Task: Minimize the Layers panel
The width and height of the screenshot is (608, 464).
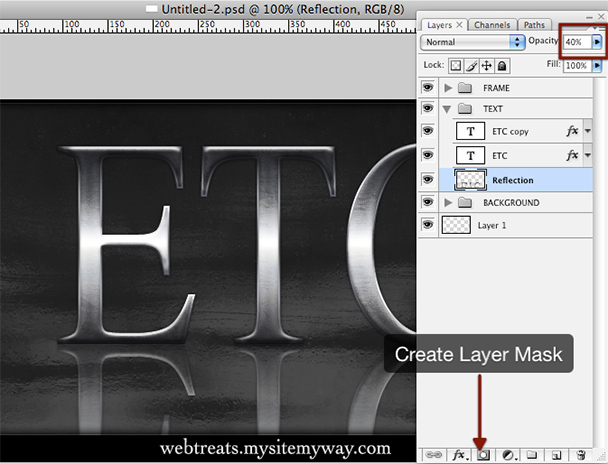Action: 589,17
